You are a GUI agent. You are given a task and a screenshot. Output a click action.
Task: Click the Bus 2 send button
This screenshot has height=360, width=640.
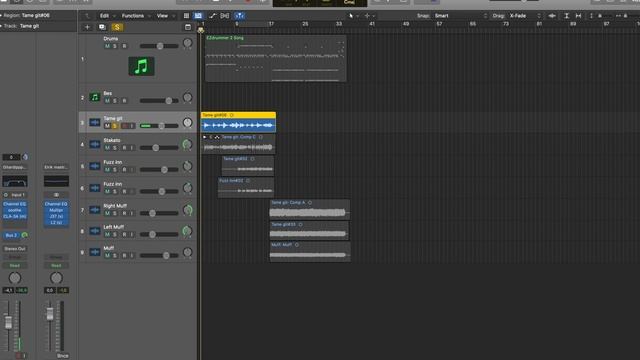click(x=11, y=236)
